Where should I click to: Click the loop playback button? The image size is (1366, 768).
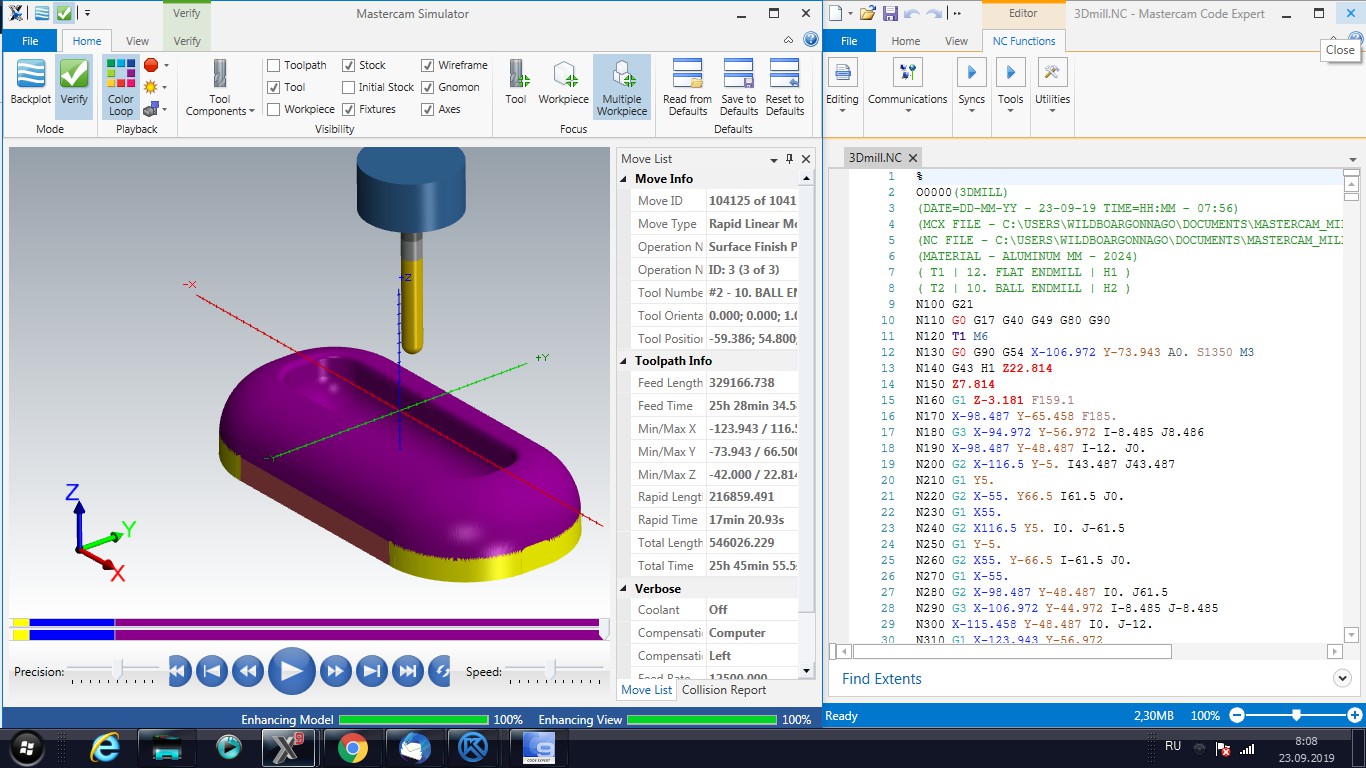439,671
